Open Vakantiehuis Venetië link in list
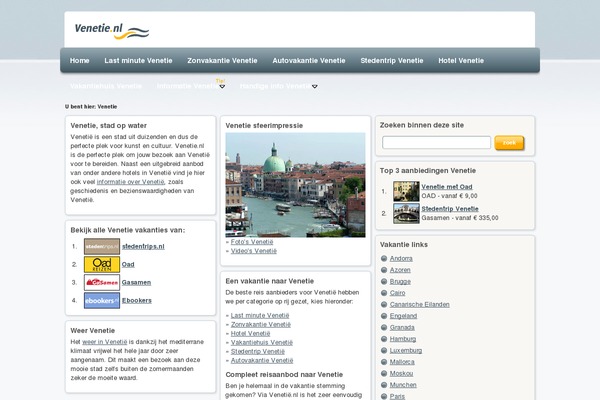The width and height of the screenshot is (600, 400). coord(262,343)
